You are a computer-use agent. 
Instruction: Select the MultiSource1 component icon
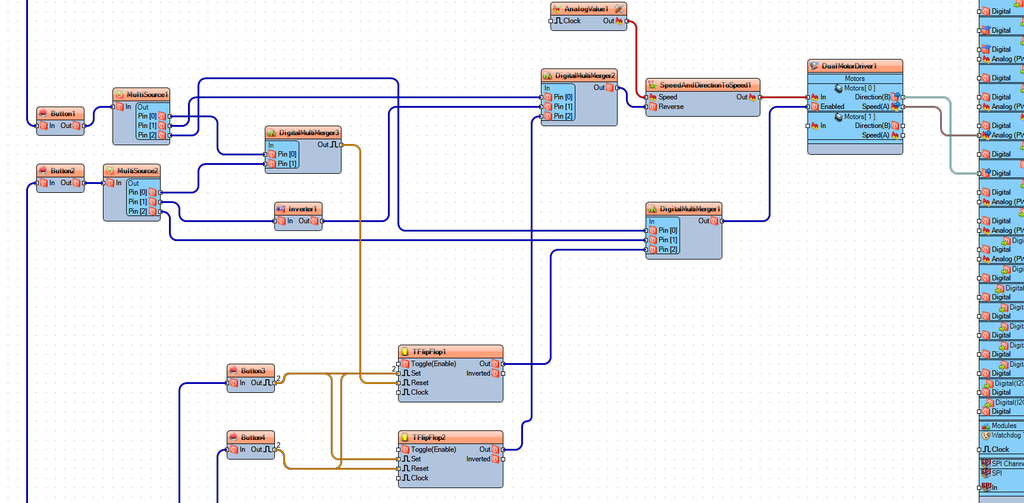tap(119, 94)
